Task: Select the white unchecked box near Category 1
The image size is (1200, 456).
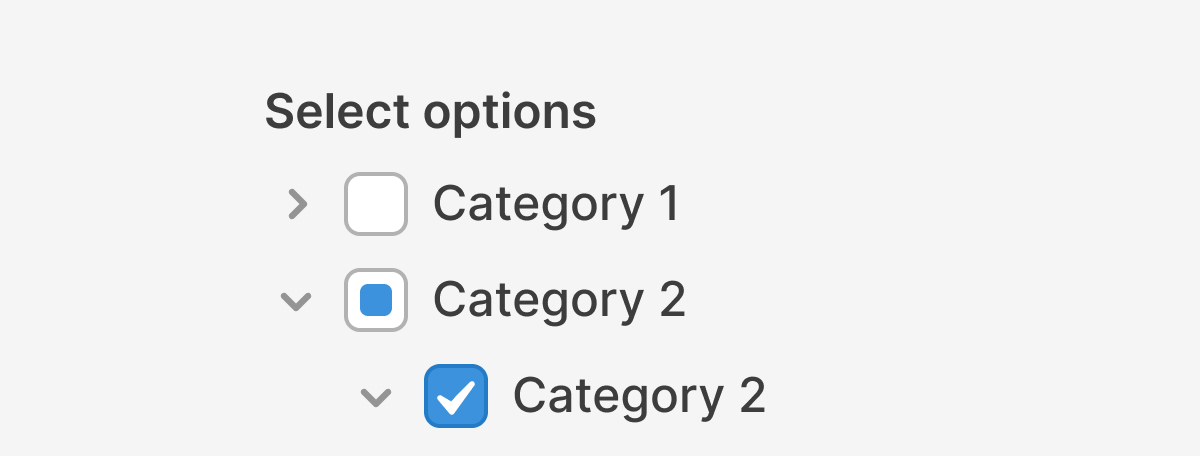Action: pos(376,204)
